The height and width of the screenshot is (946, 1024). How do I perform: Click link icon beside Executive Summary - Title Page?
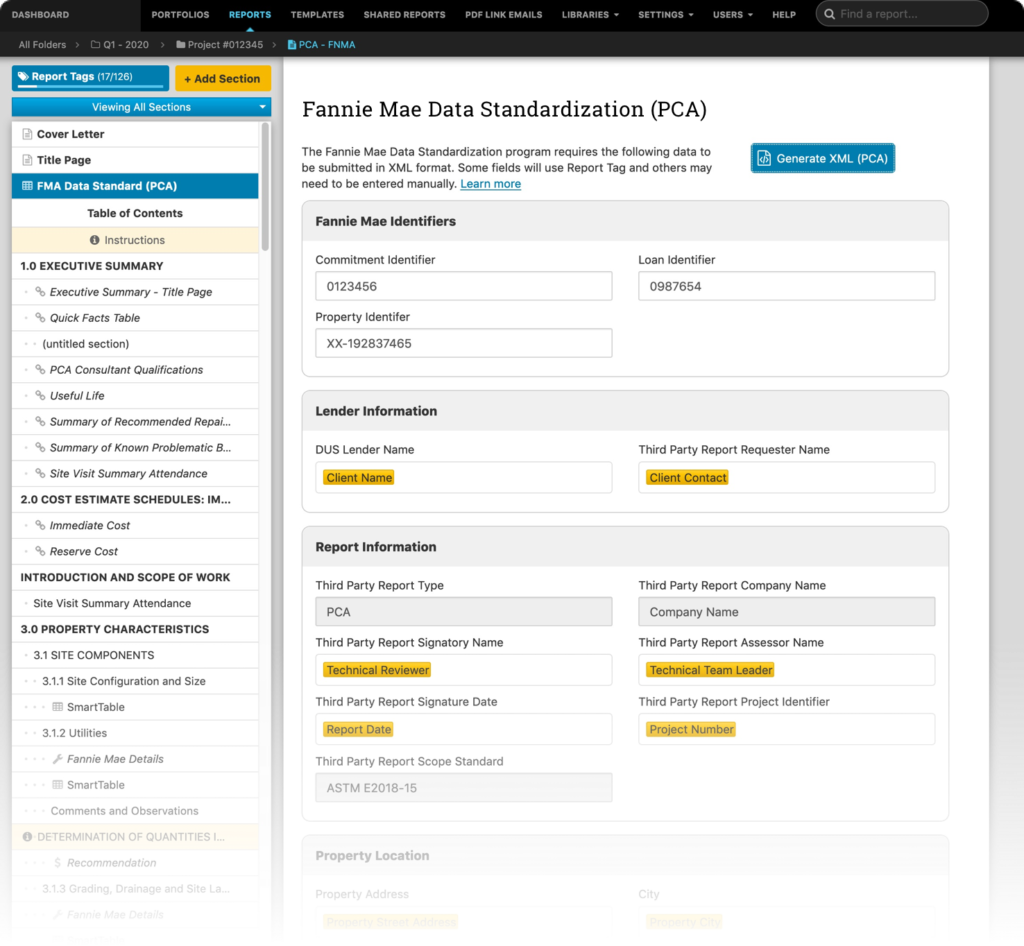[40, 292]
